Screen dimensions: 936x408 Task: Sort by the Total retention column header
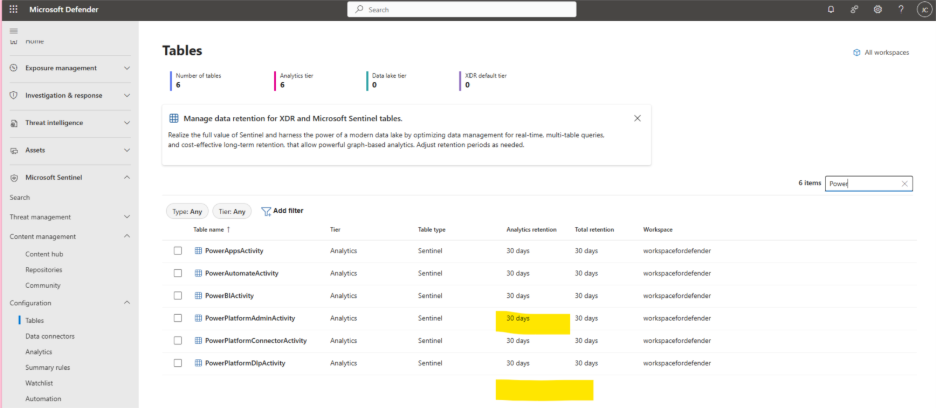[595, 229]
